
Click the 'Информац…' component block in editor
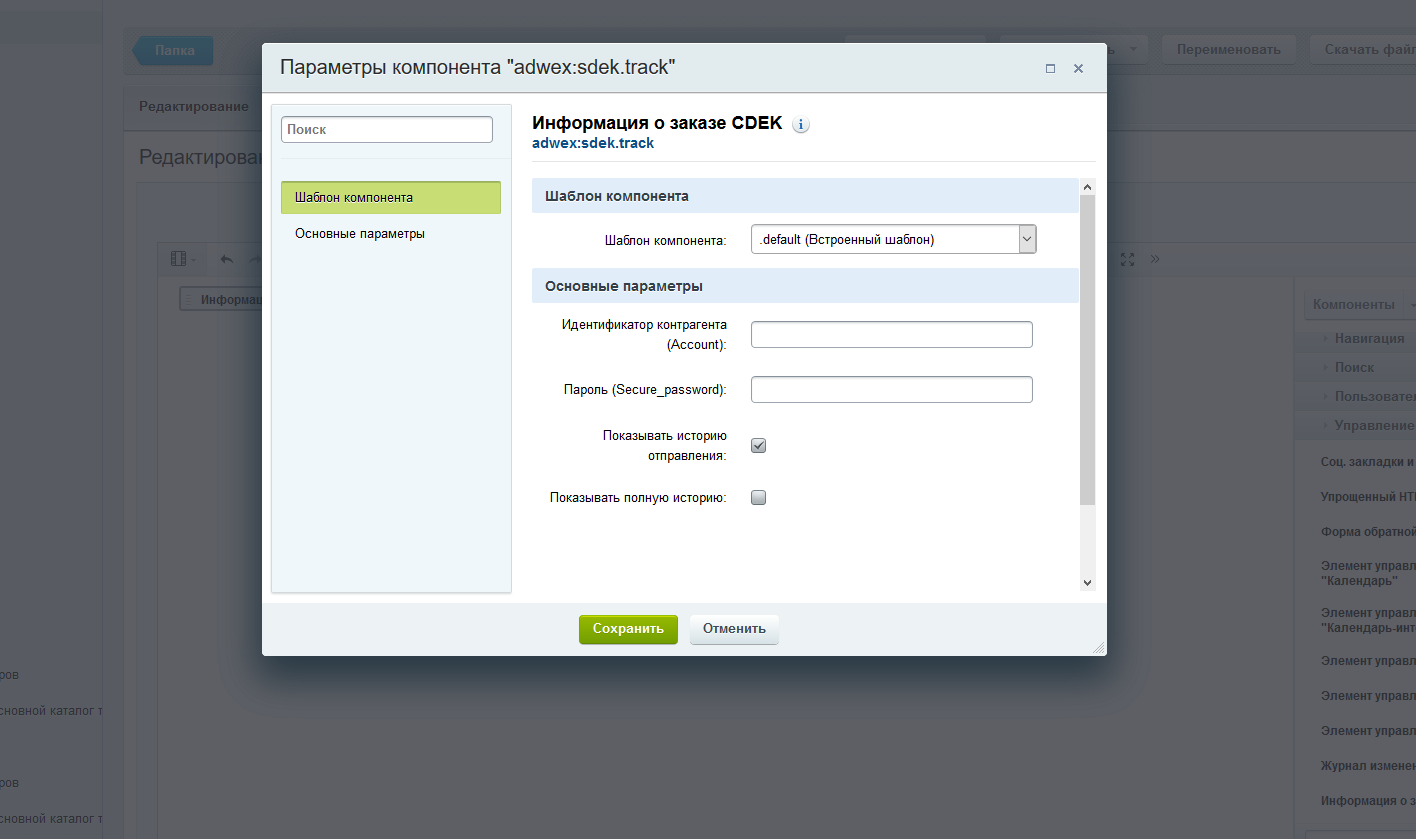(221, 299)
